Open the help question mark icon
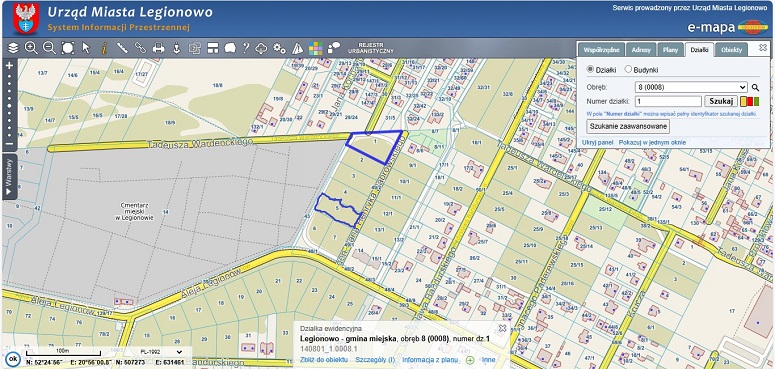Image resolution: width=775 pixels, height=369 pixels. point(246,48)
